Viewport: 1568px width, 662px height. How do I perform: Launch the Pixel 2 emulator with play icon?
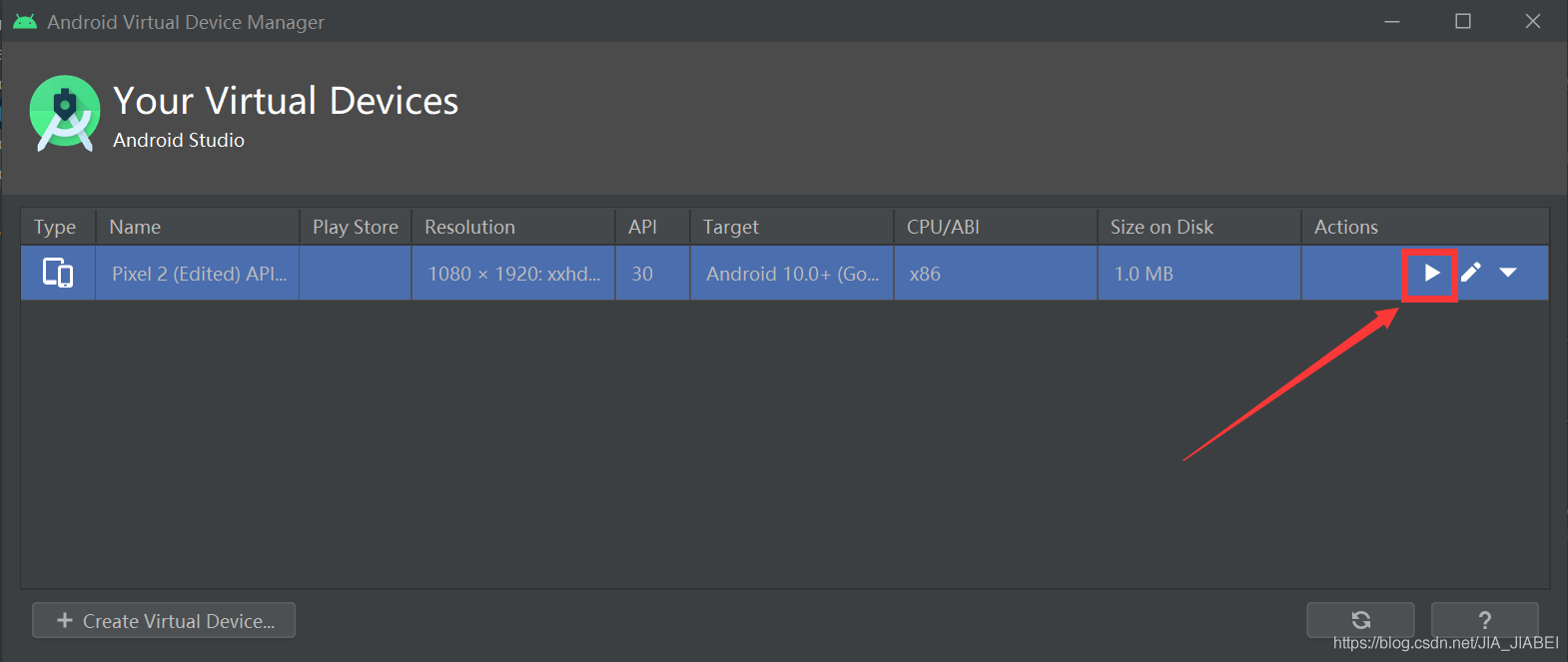(1431, 273)
